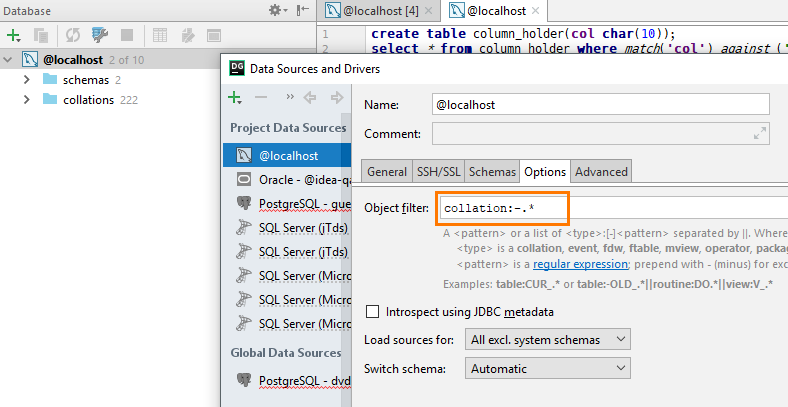Collapse the @localhost tree node in Database panel

click(x=8, y=60)
